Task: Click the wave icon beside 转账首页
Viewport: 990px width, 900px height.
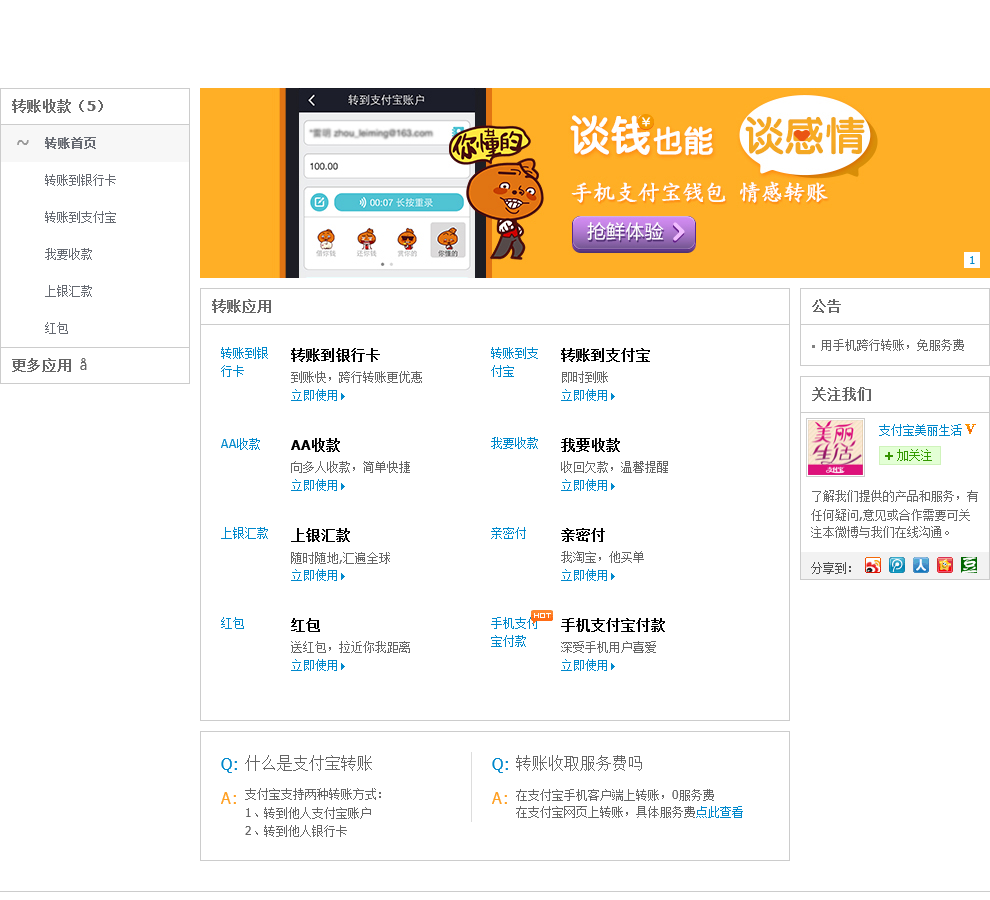Action: click(23, 143)
